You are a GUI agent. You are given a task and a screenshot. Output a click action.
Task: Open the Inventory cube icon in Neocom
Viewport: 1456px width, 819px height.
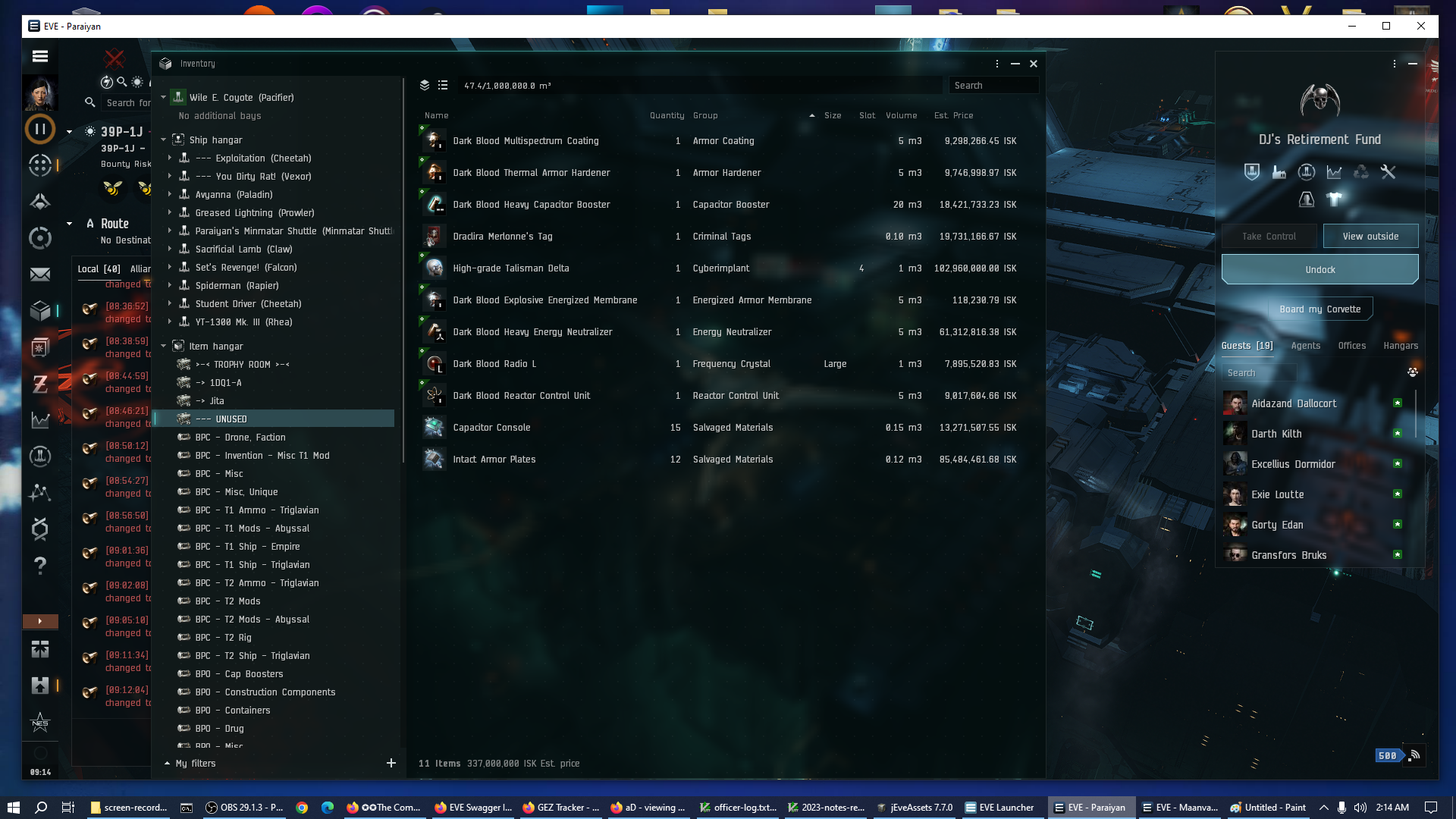click(40, 311)
